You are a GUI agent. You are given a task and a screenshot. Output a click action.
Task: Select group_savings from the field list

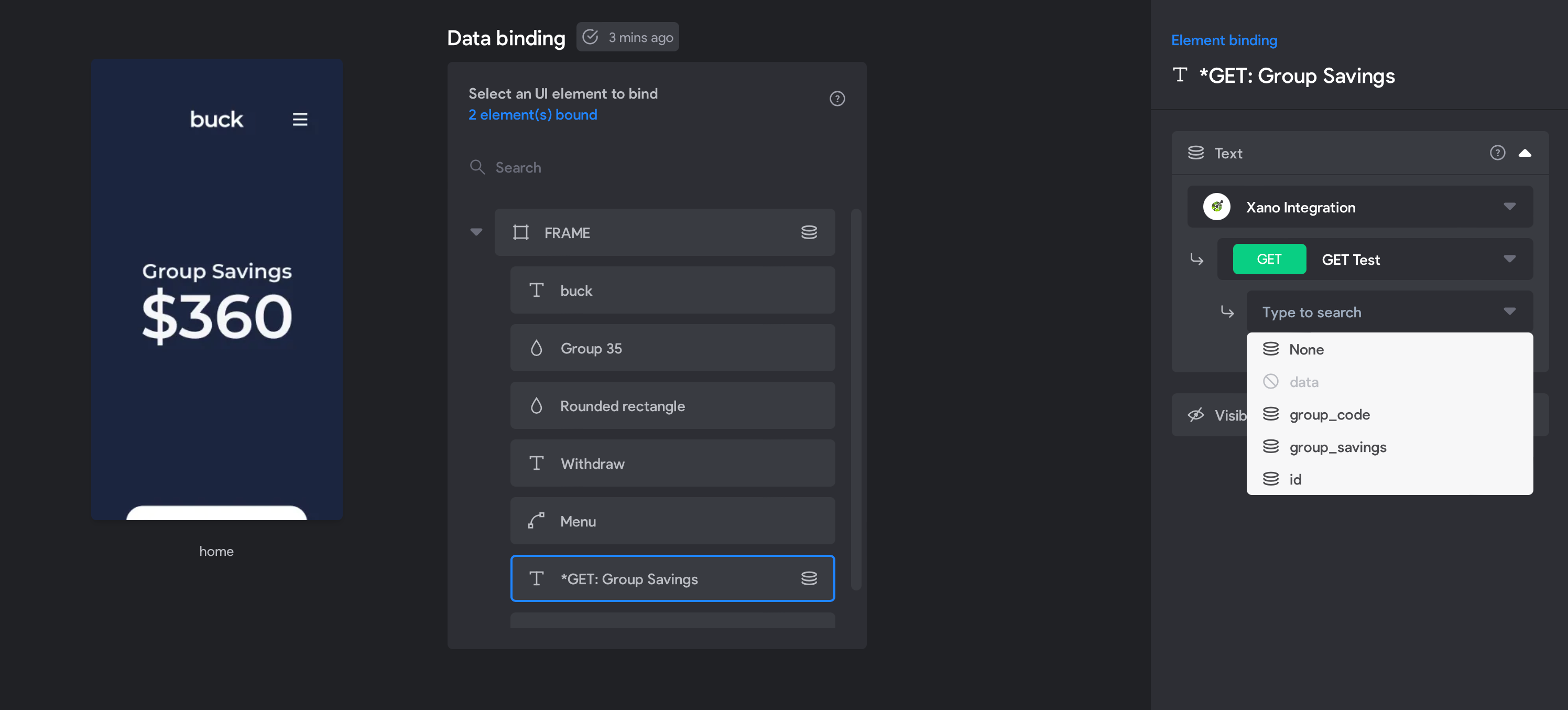pos(1390,446)
